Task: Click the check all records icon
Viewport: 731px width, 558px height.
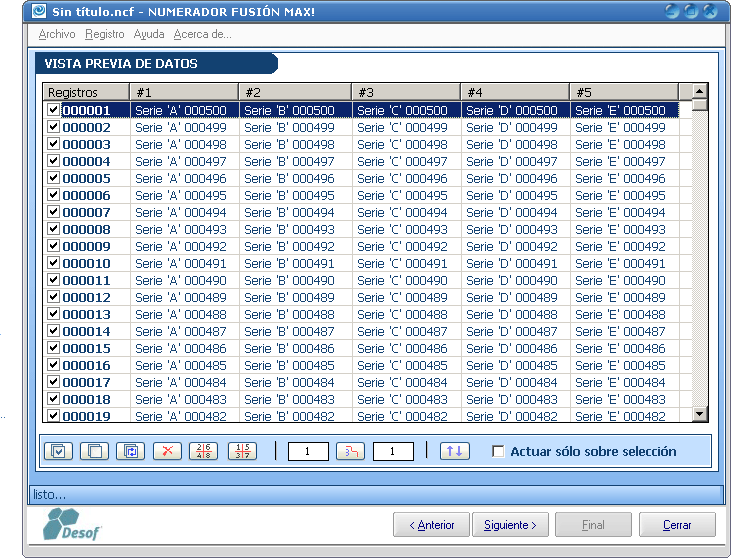Action: tap(58, 451)
